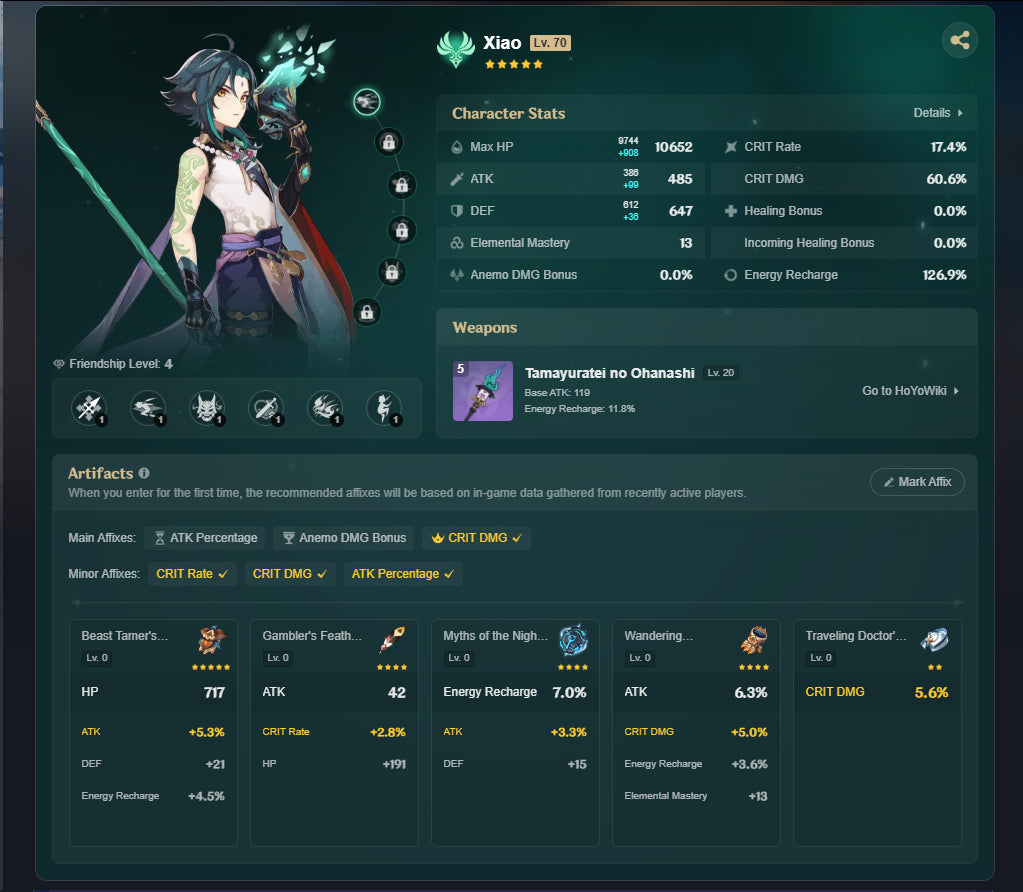Click the Weapons section header
Image resolution: width=1023 pixels, height=892 pixels.
pyautogui.click(x=485, y=328)
